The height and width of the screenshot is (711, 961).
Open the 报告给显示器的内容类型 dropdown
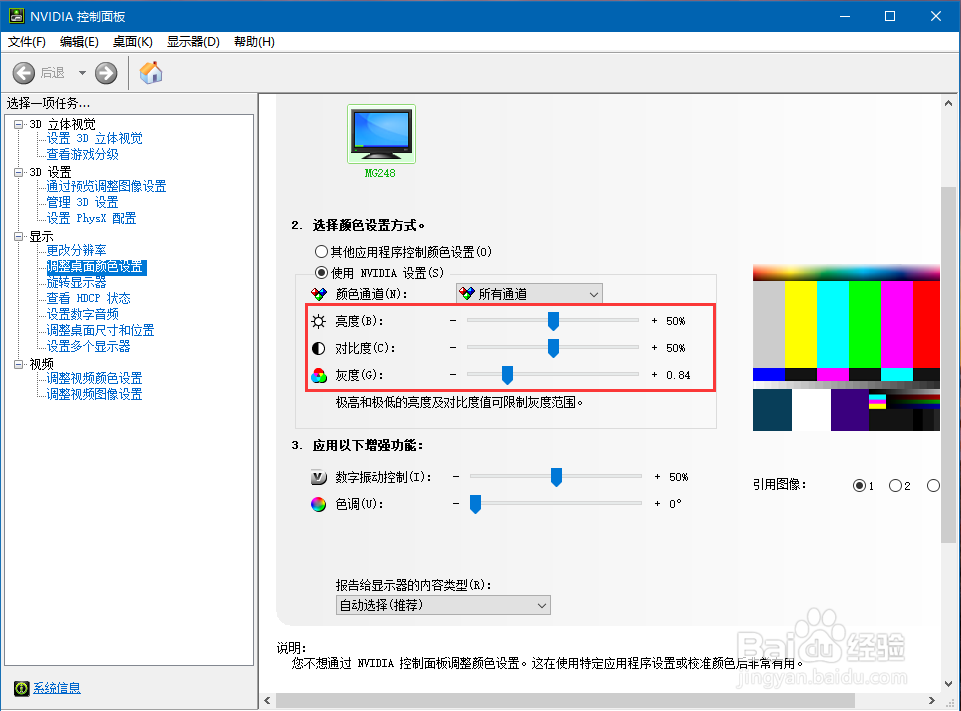point(443,605)
